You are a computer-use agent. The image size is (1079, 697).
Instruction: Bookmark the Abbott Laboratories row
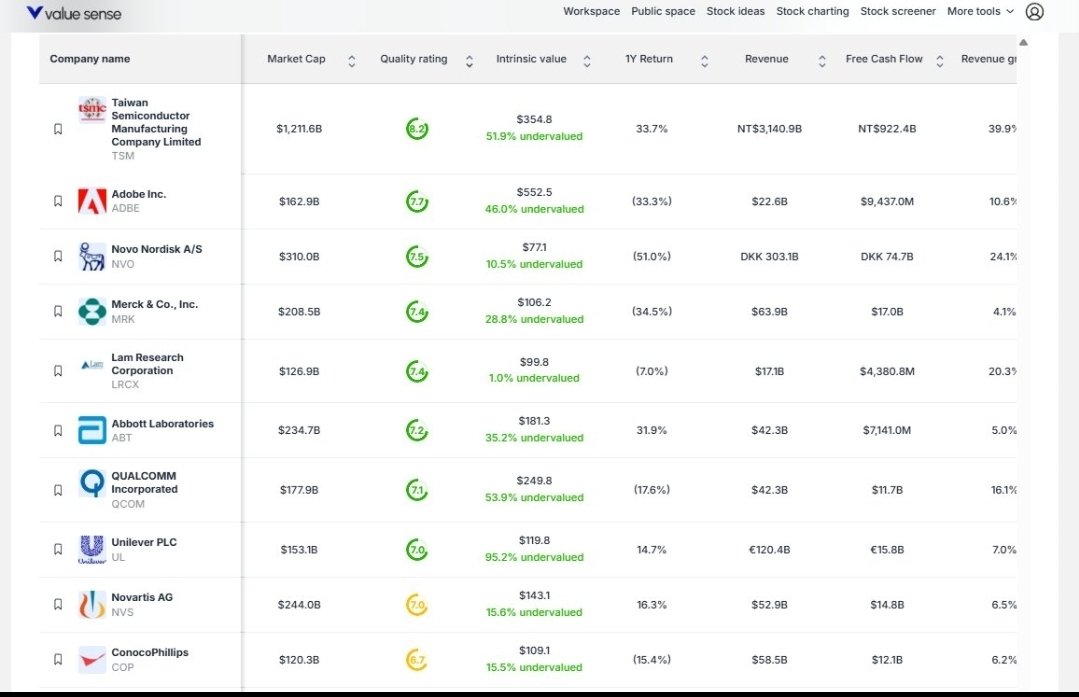coord(58,430)
